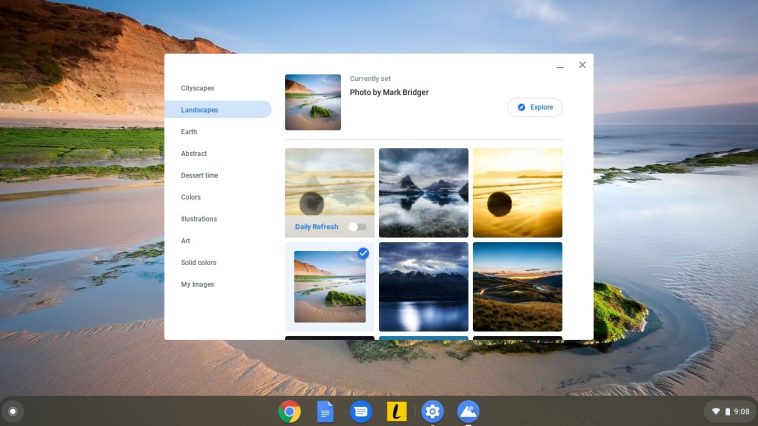Open Settings gear icon in shelf
Screen dimensions: 758x426
coord(432,411)
